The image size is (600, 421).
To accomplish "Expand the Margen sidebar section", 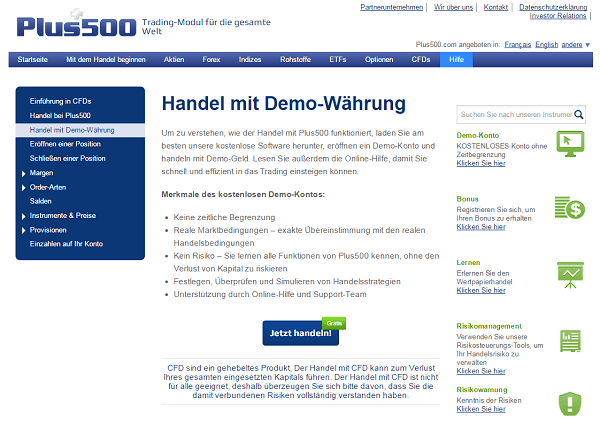I will coord(23,173).
